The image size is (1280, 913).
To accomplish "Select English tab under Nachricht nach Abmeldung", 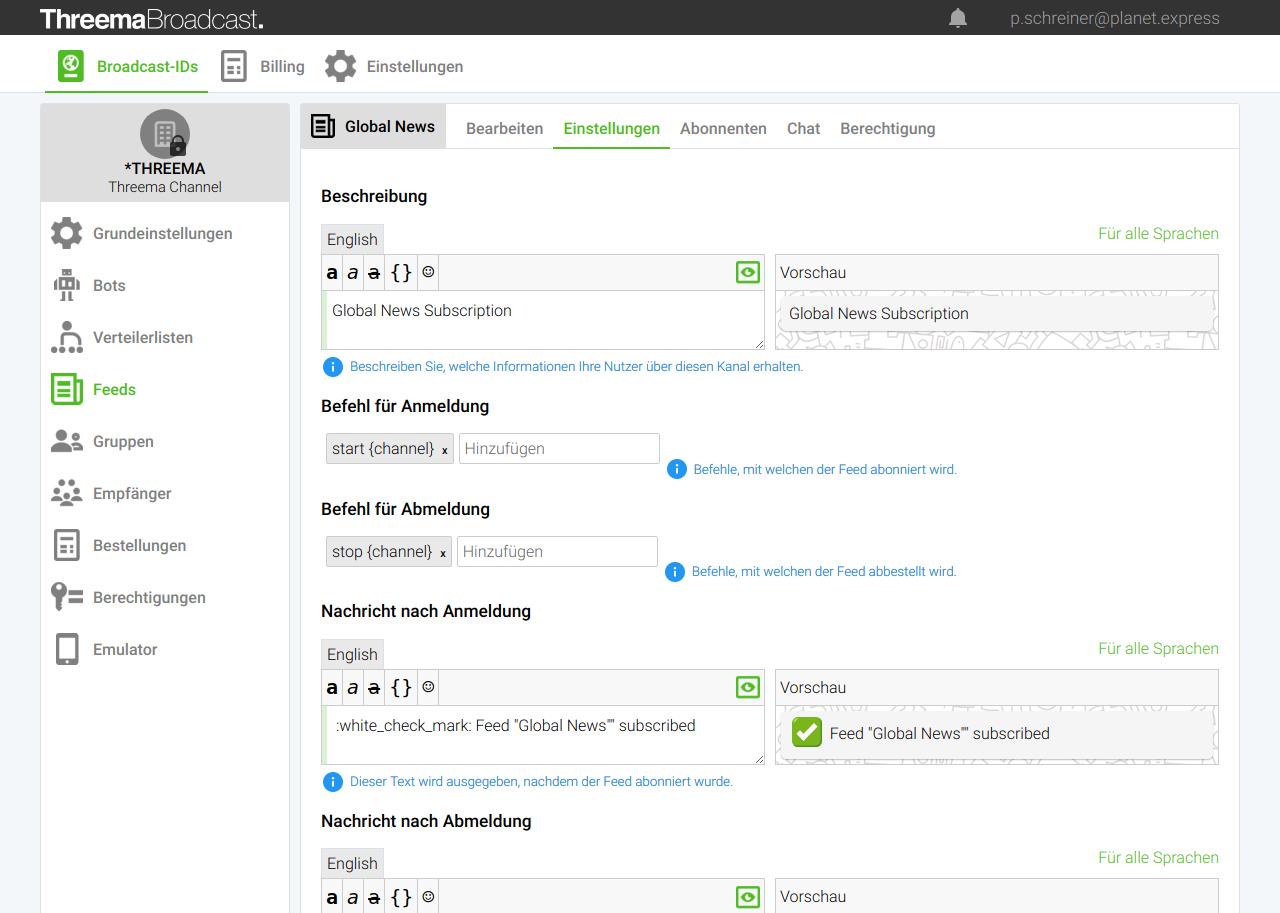I will coord(352,863).
